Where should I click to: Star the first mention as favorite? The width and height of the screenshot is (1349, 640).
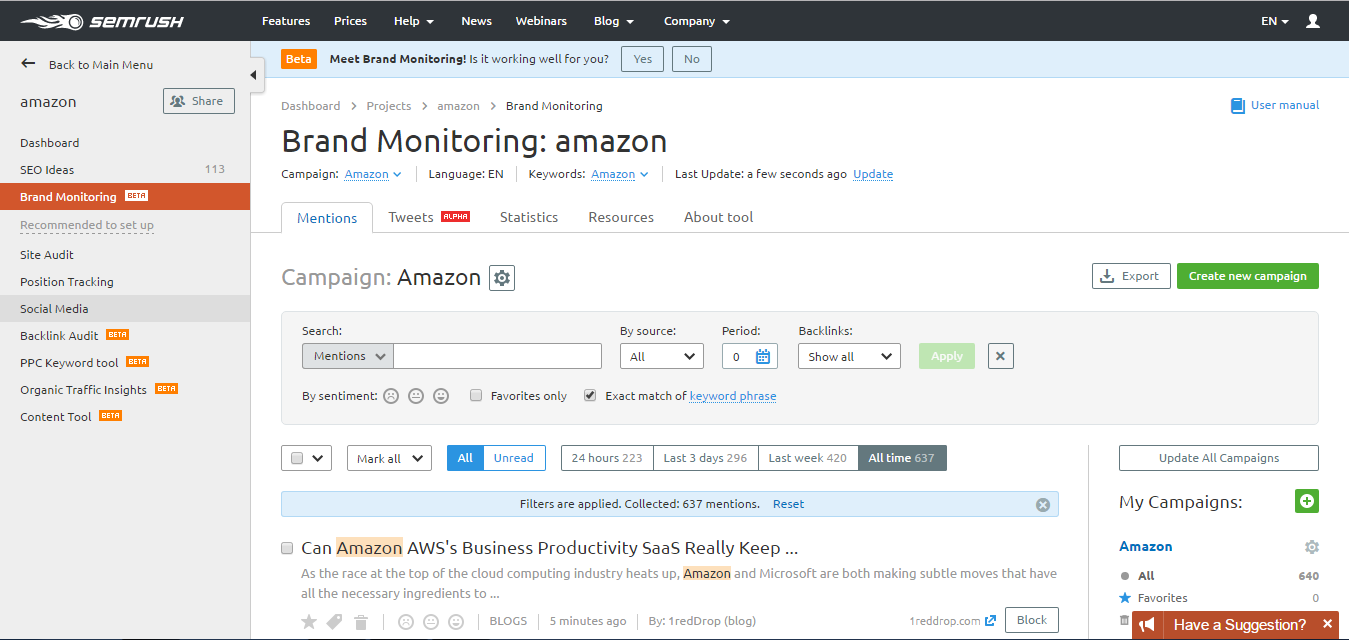point(309,621)
